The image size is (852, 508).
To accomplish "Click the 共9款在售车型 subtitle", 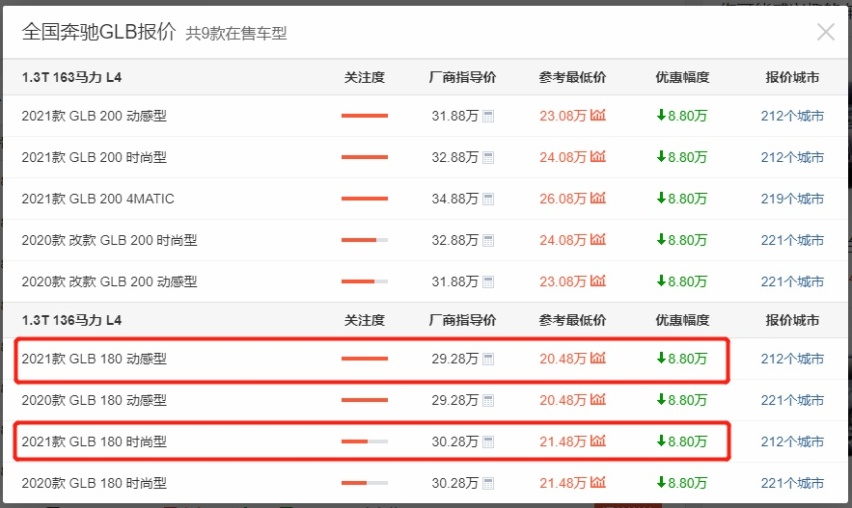I will pyautogui.click(x=236, y=34).
